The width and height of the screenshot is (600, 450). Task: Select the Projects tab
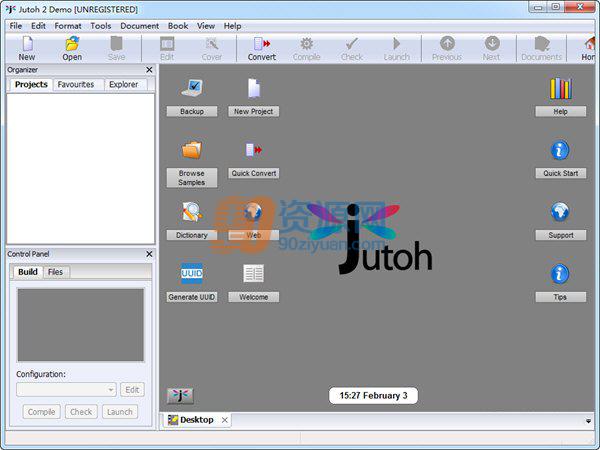(31, 85)
